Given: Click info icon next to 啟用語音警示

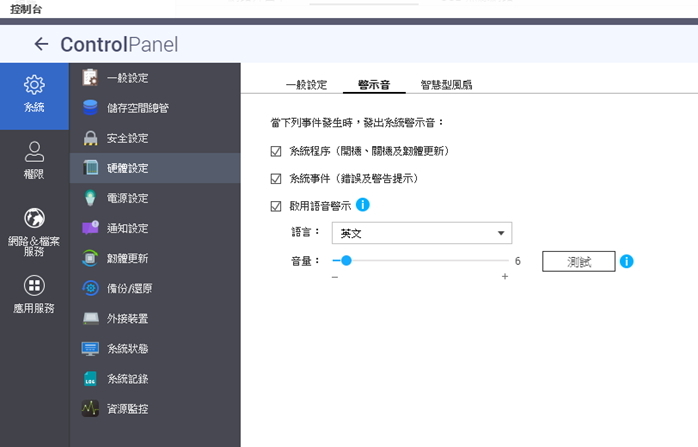Looking at the screenshot, I should (363, 205).
